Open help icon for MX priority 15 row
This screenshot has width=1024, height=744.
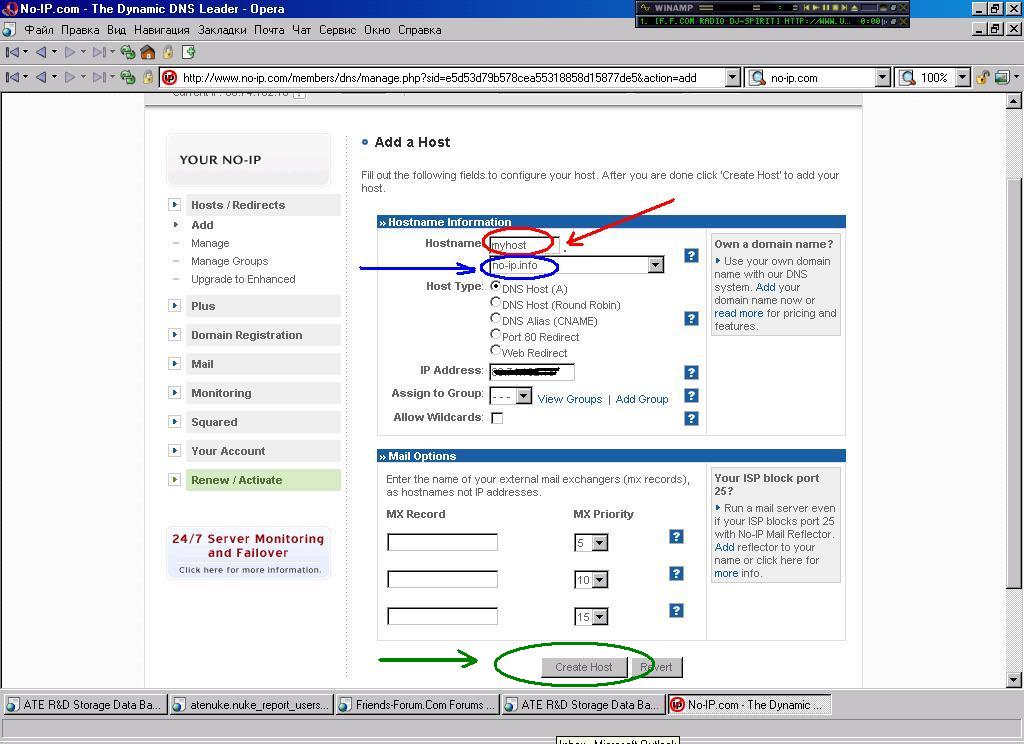coord(677,610)
